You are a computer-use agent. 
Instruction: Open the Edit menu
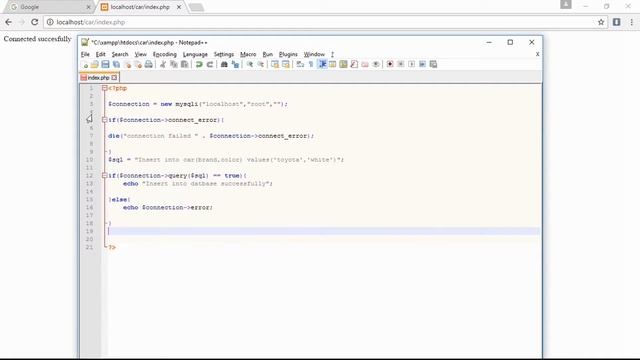pyautogui.click(x=100, y=54)
